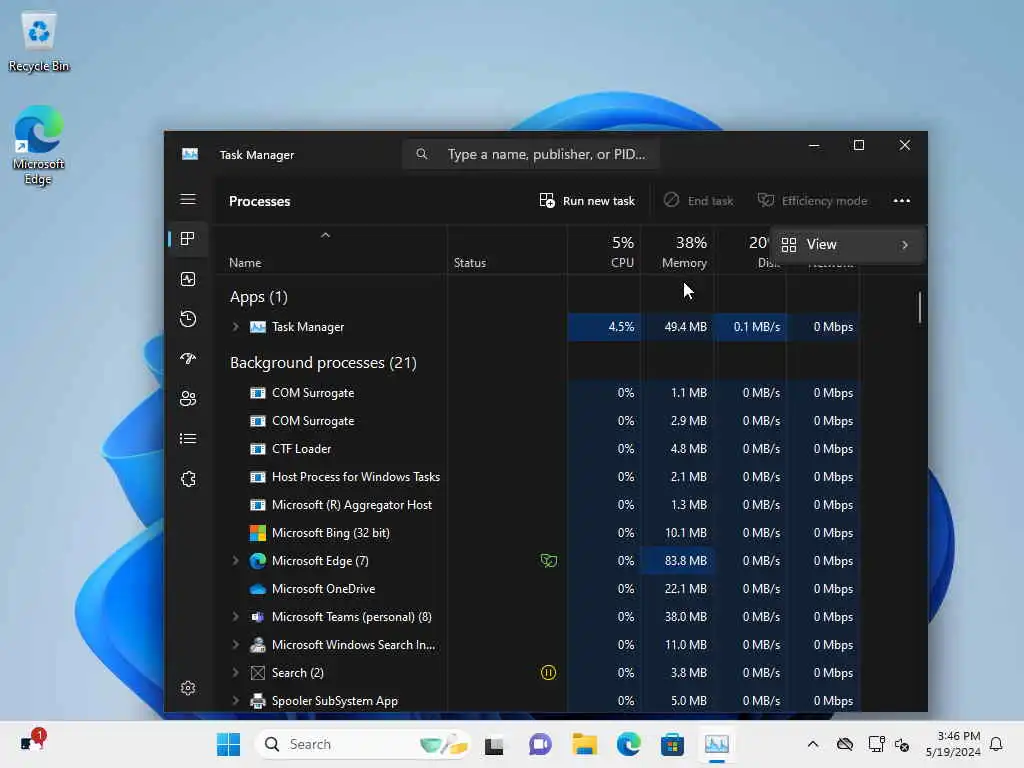
Task: Click the 4.5% CPU cell for Task Manager
Action: (x=604, y=327)
